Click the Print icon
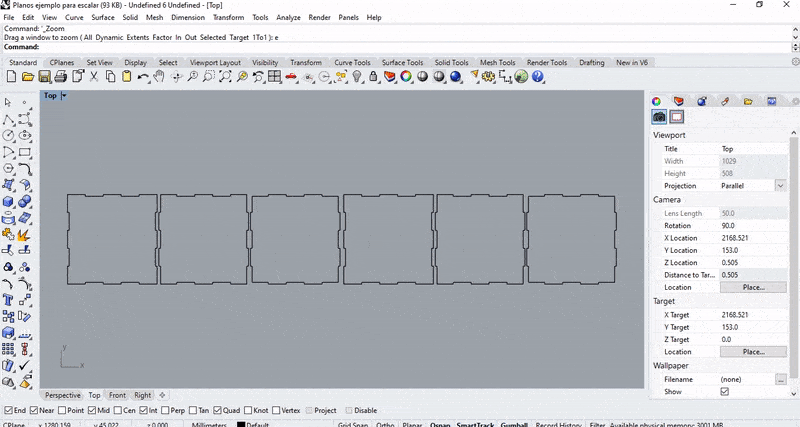 [x=61, y=77]
